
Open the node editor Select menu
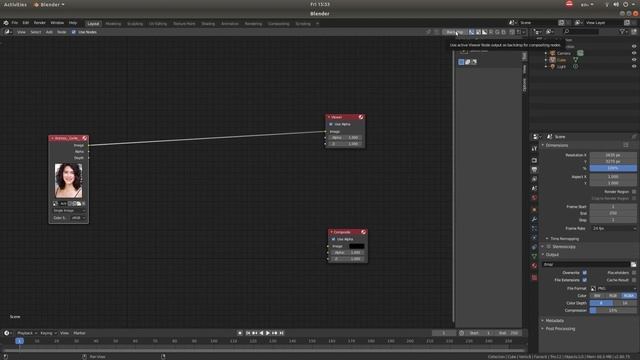(x=36, y=32)
